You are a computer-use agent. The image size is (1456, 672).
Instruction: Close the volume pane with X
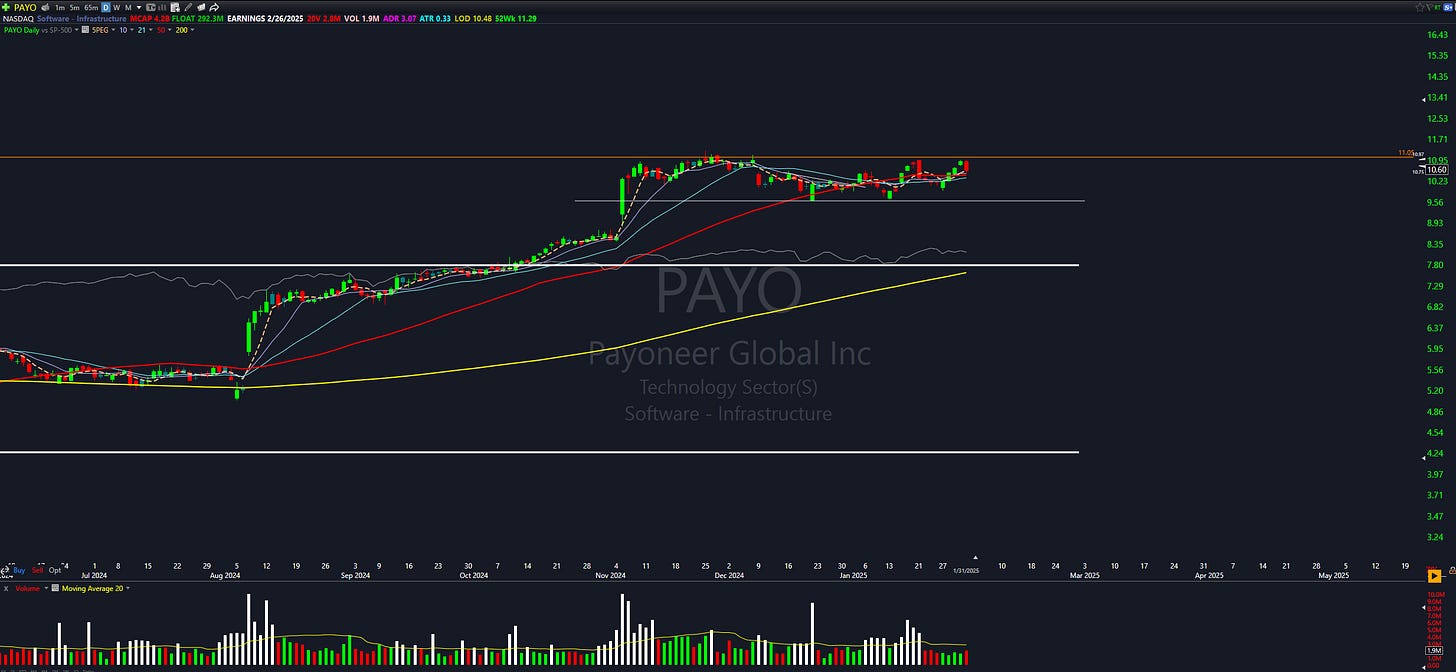[x=6, y=588]
